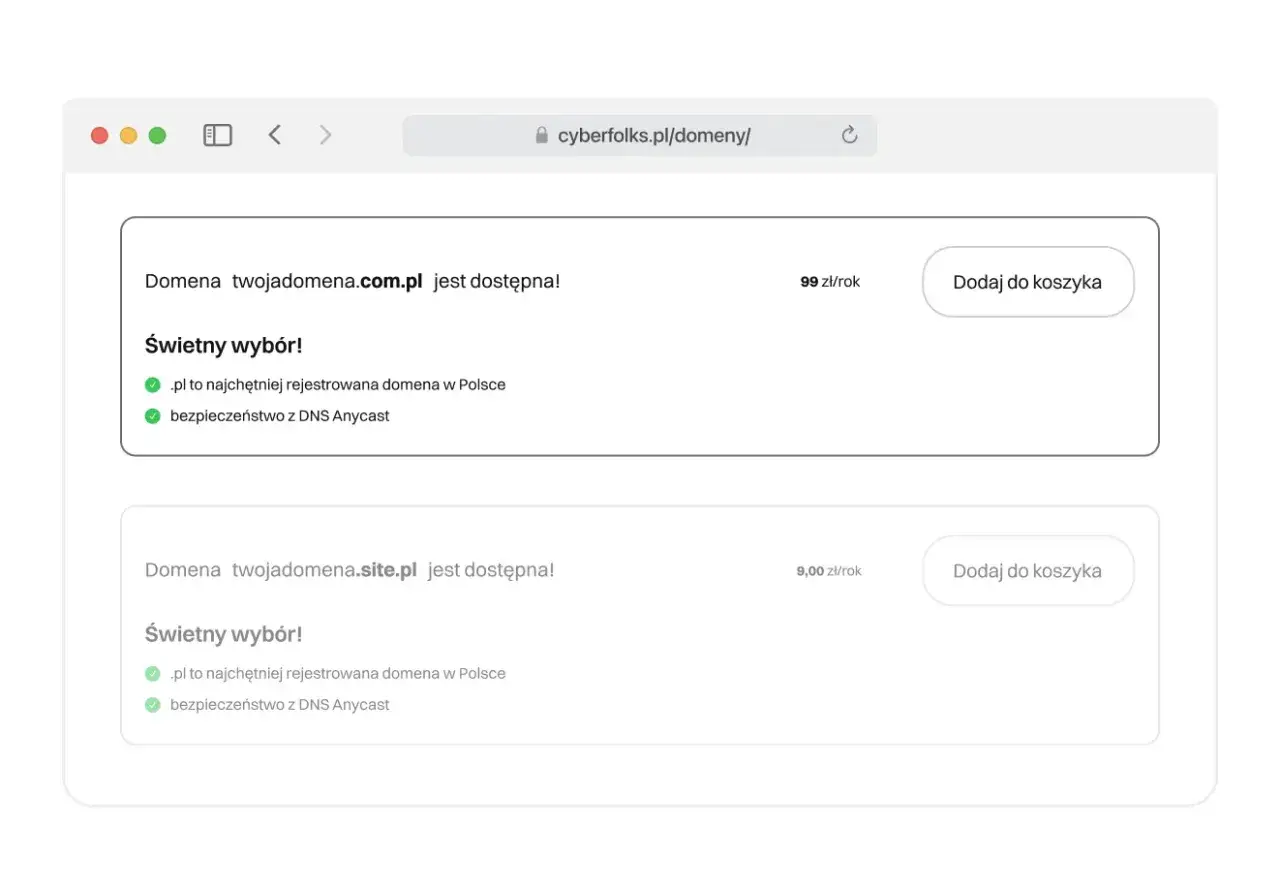This screenshot has width=1280, height=887.
Task: Click the green checkmark next to '.pl to najchętniej rejestrowana domena'
Action: (x=153, y=384)
